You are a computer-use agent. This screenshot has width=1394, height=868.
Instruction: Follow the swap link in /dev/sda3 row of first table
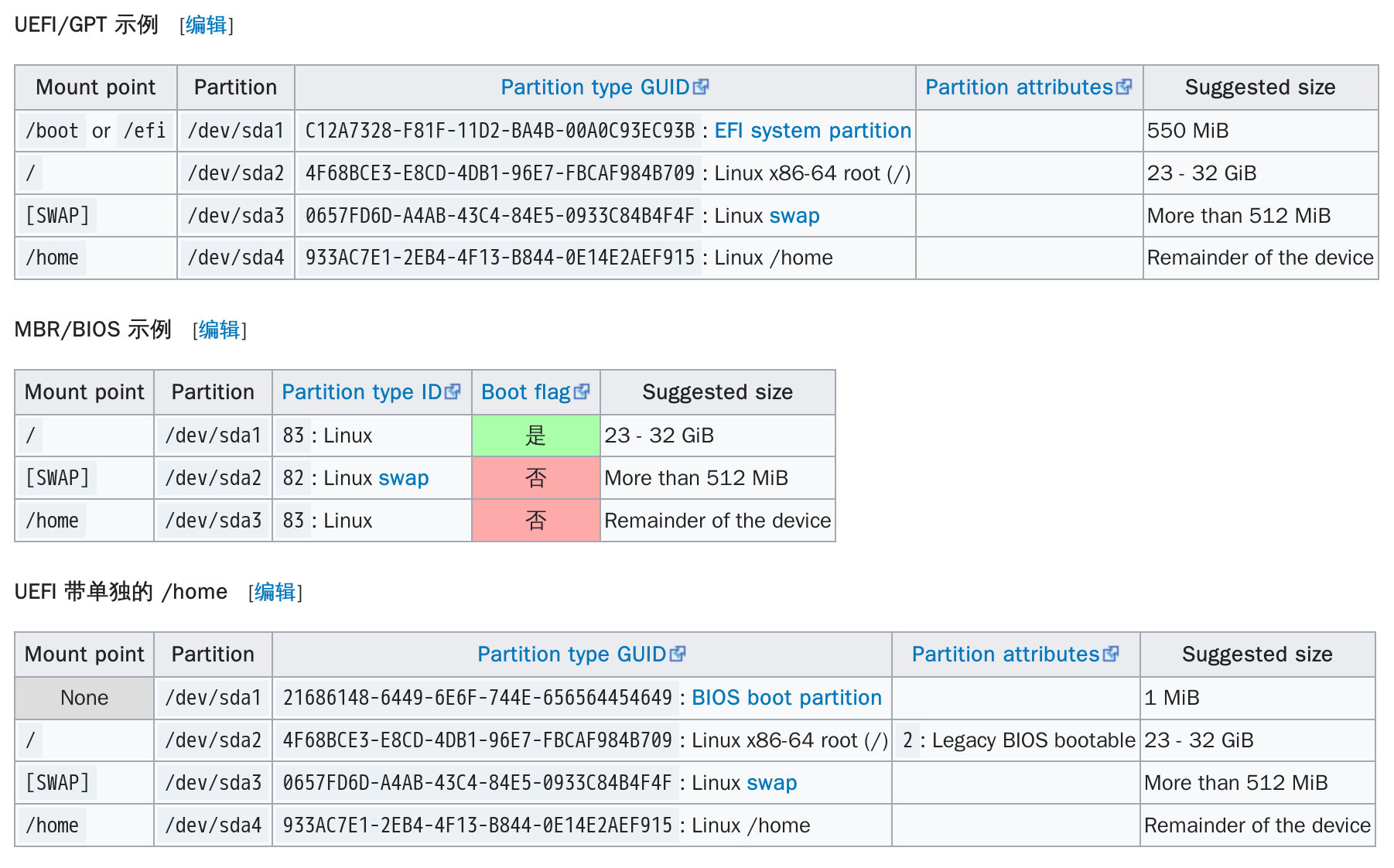(x=794, y=216)
